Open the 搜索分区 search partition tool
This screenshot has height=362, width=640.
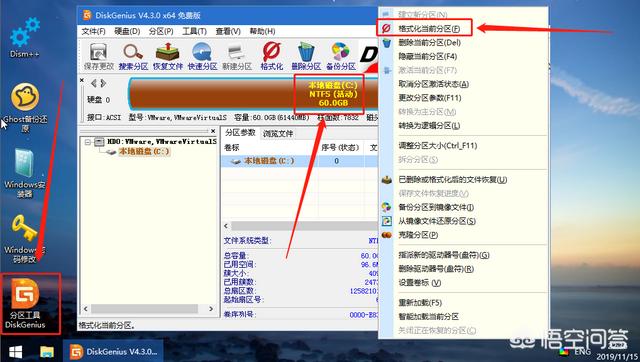coord(133,56)
